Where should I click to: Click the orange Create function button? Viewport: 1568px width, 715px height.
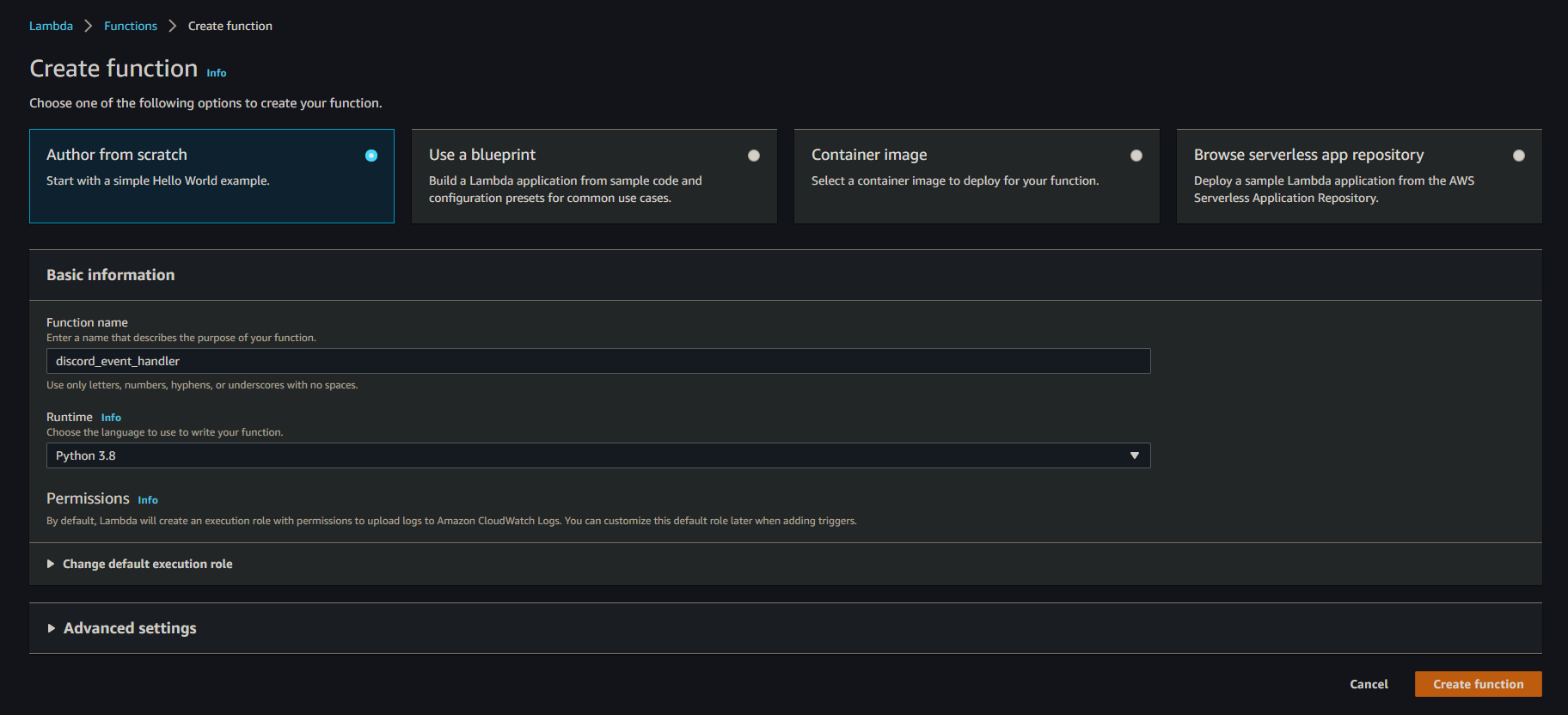pyautogui.click(x=1478, y=684)
